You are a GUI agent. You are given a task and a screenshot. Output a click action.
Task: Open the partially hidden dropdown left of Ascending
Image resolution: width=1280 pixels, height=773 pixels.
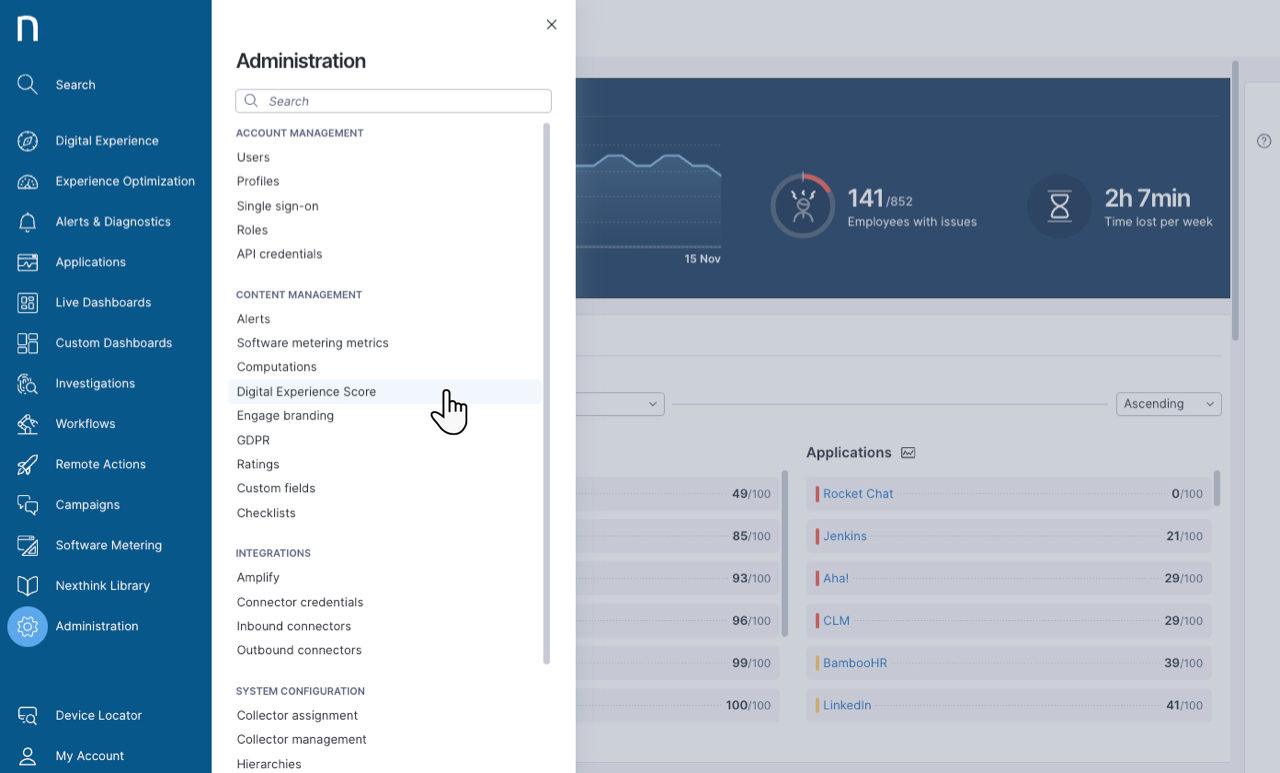[x=620, y=404]
